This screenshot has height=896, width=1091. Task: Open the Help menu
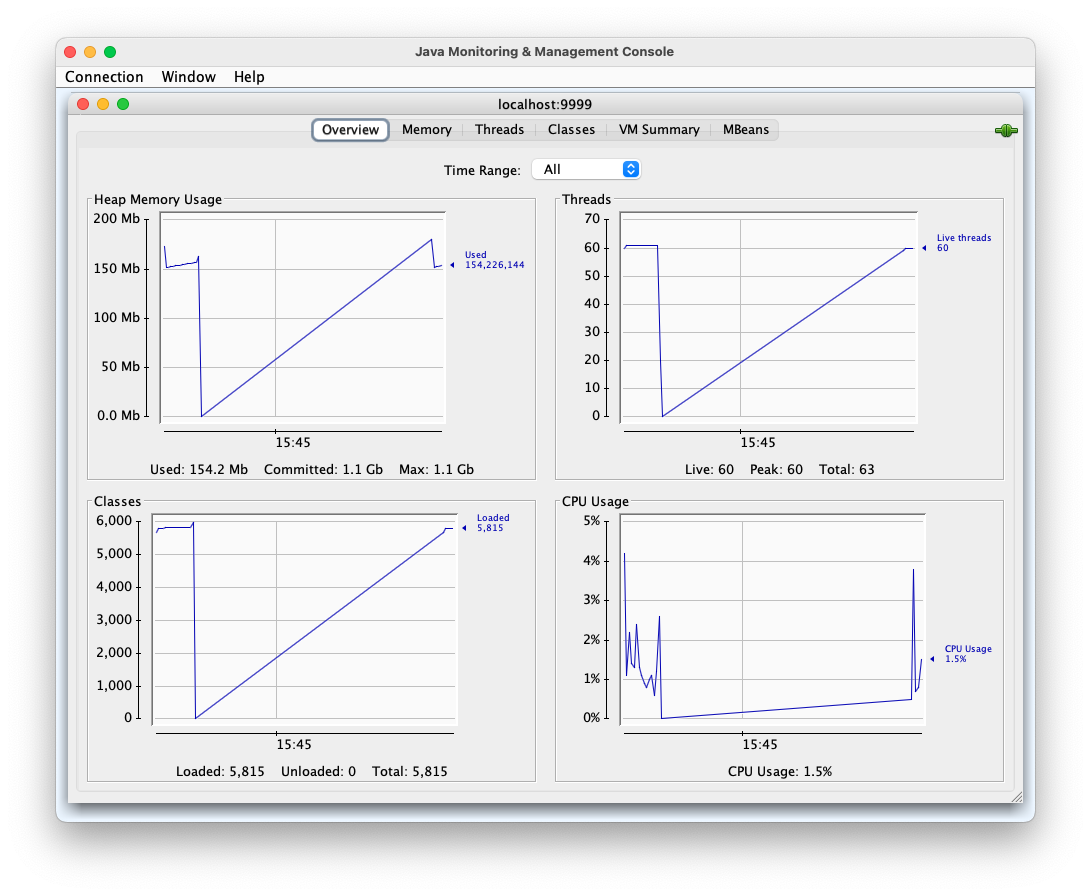tap(249, 77)
